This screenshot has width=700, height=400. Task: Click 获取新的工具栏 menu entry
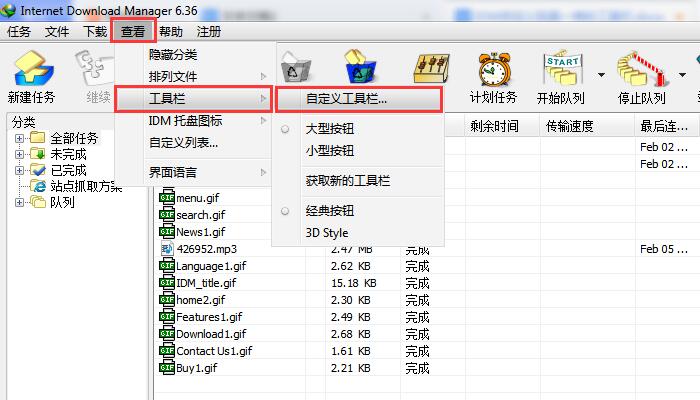[348, 180]
